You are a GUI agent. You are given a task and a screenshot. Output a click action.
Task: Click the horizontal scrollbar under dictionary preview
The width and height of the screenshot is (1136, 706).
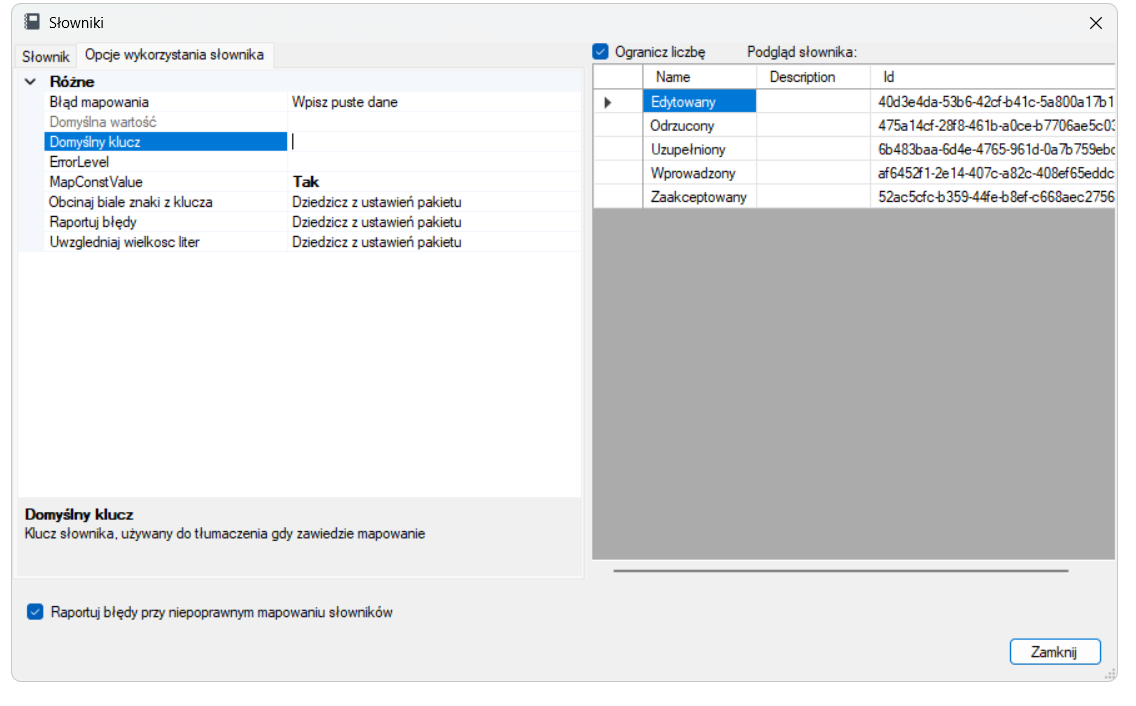pyautogui.click(x=840, y=570)
